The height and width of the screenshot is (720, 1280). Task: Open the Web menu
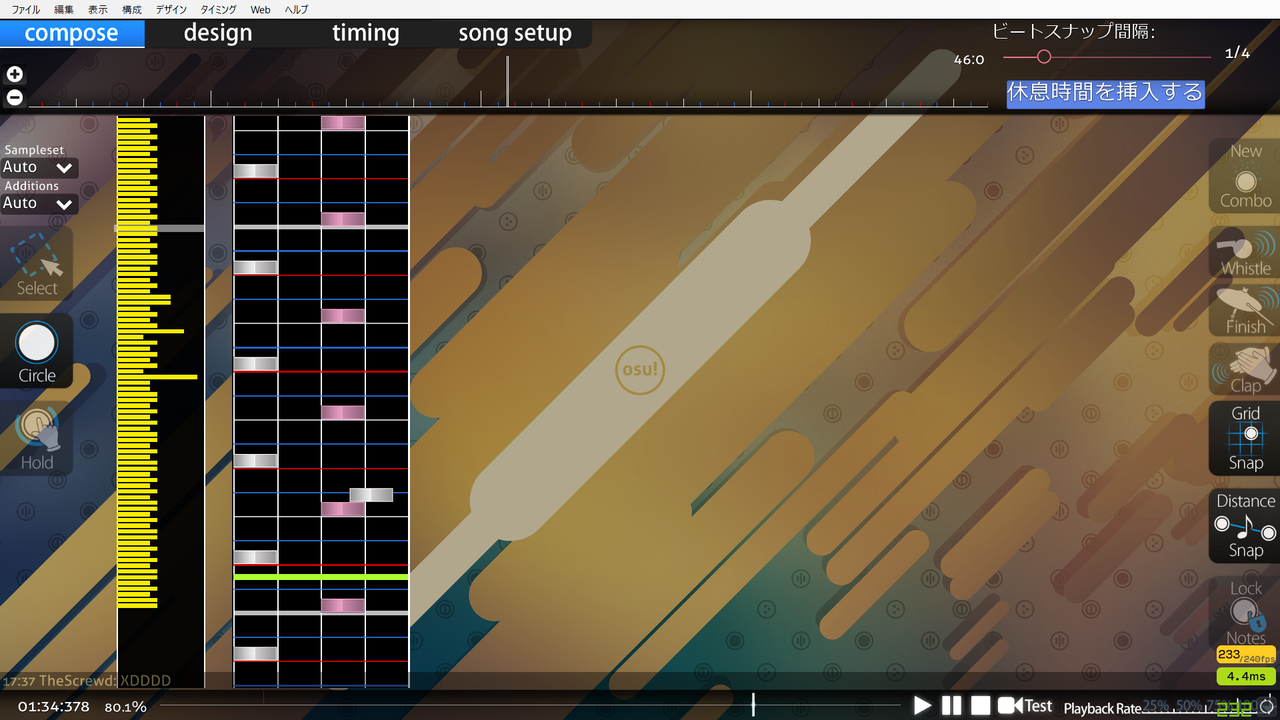click(260, 9)
